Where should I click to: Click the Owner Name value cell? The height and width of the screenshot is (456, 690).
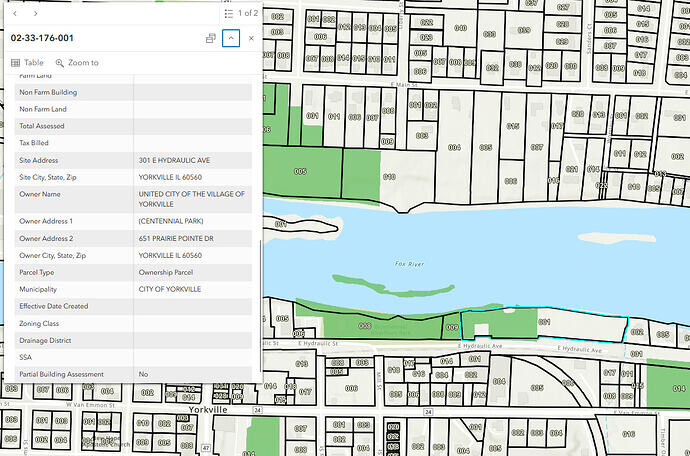tap(193, 199)
